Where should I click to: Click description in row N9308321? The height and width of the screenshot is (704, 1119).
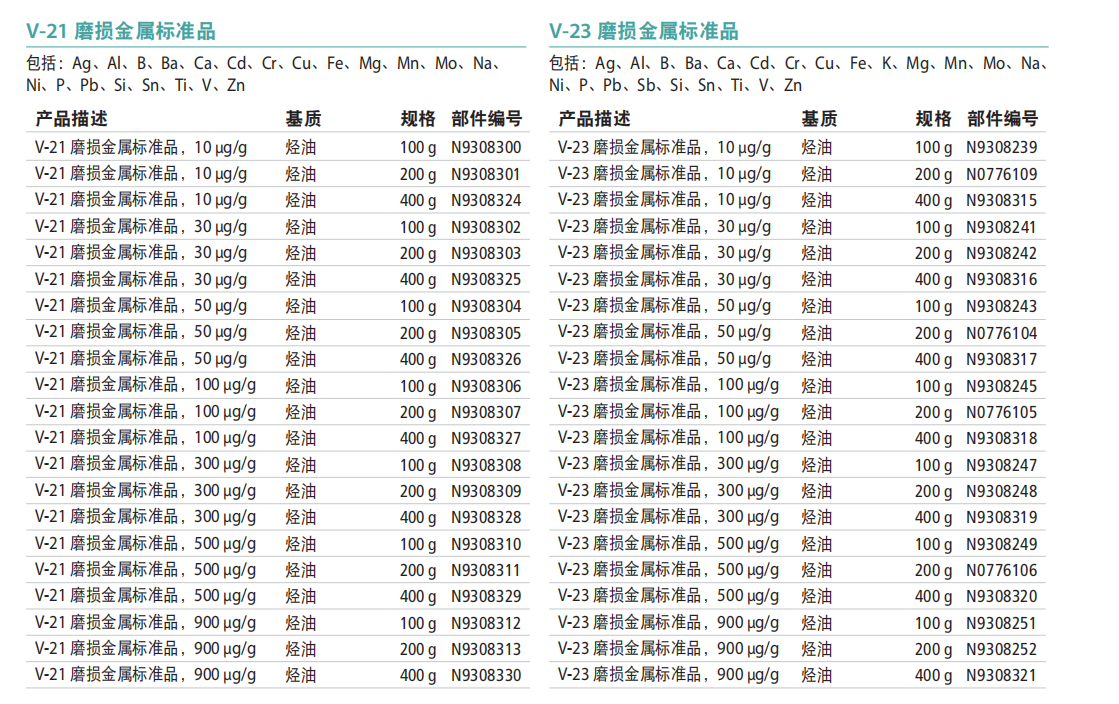[669, 675]
